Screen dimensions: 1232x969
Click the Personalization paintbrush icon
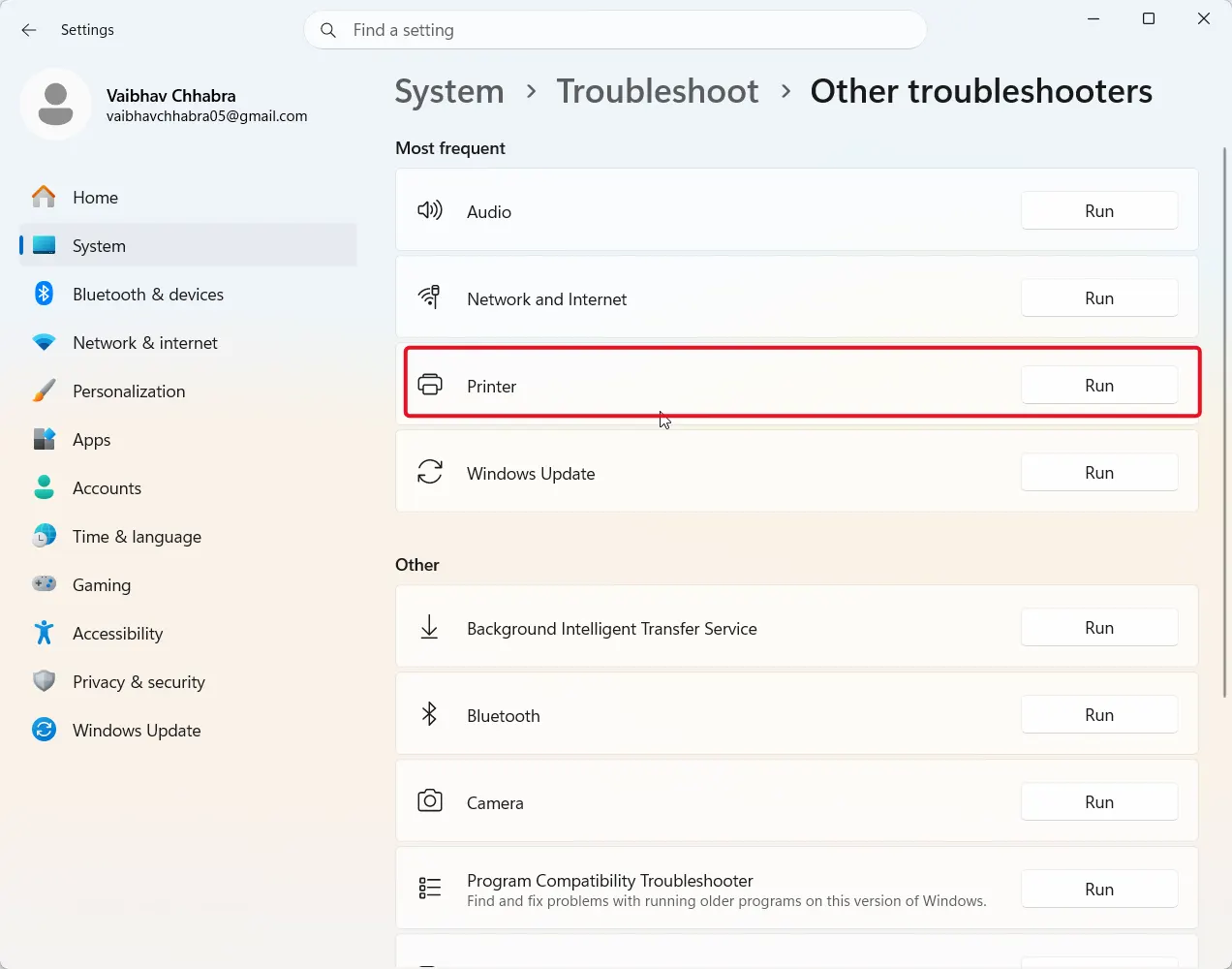click(x=44, y=391)
